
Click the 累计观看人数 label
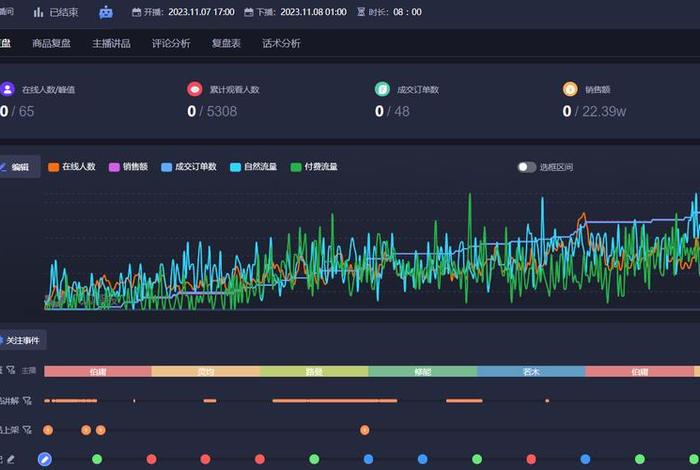(234, 90)
